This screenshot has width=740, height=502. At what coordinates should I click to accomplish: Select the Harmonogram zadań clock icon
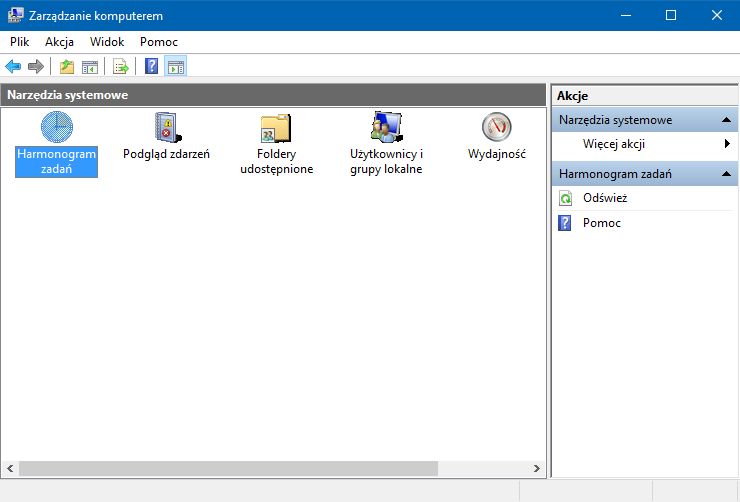[57, 127]
